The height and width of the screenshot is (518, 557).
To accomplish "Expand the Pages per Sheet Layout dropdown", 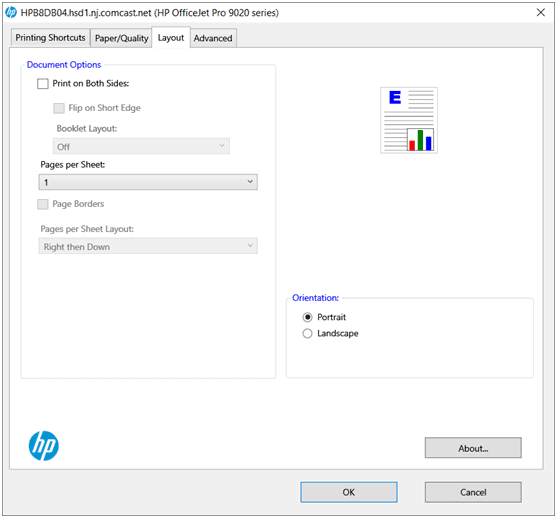I will point(148,246).
